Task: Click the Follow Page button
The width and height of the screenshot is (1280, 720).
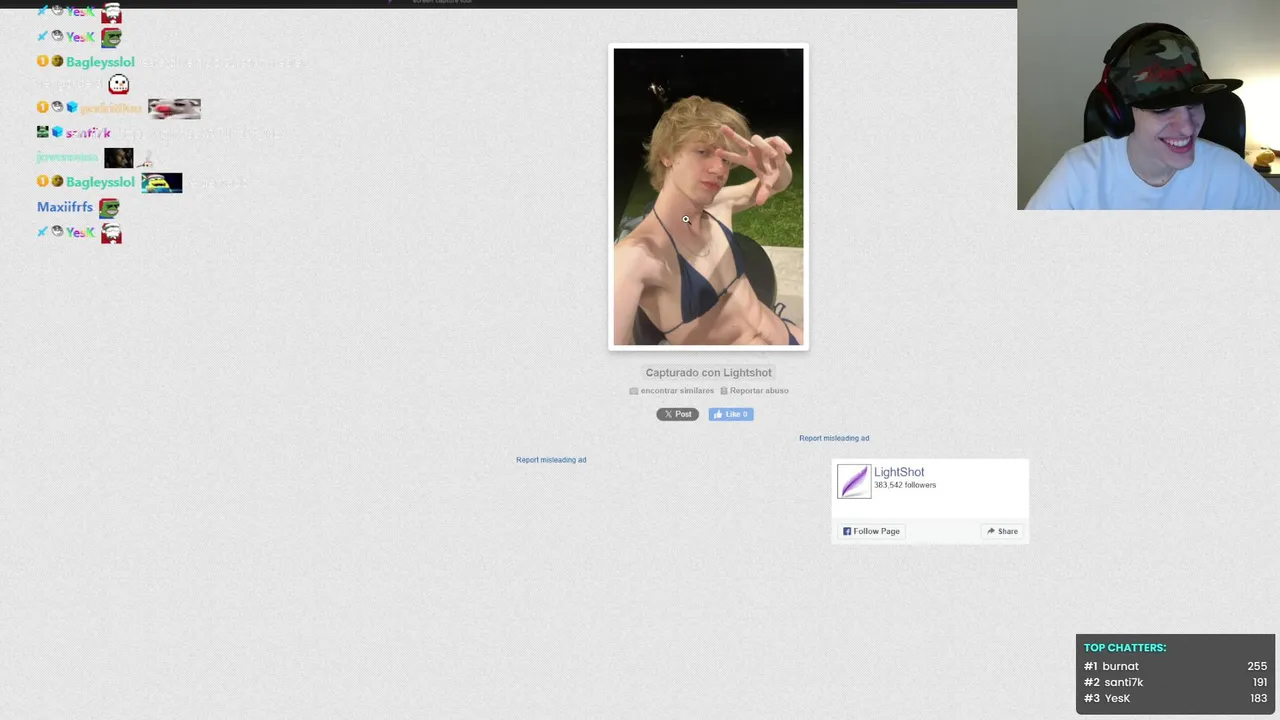Action: coord(871,531)
